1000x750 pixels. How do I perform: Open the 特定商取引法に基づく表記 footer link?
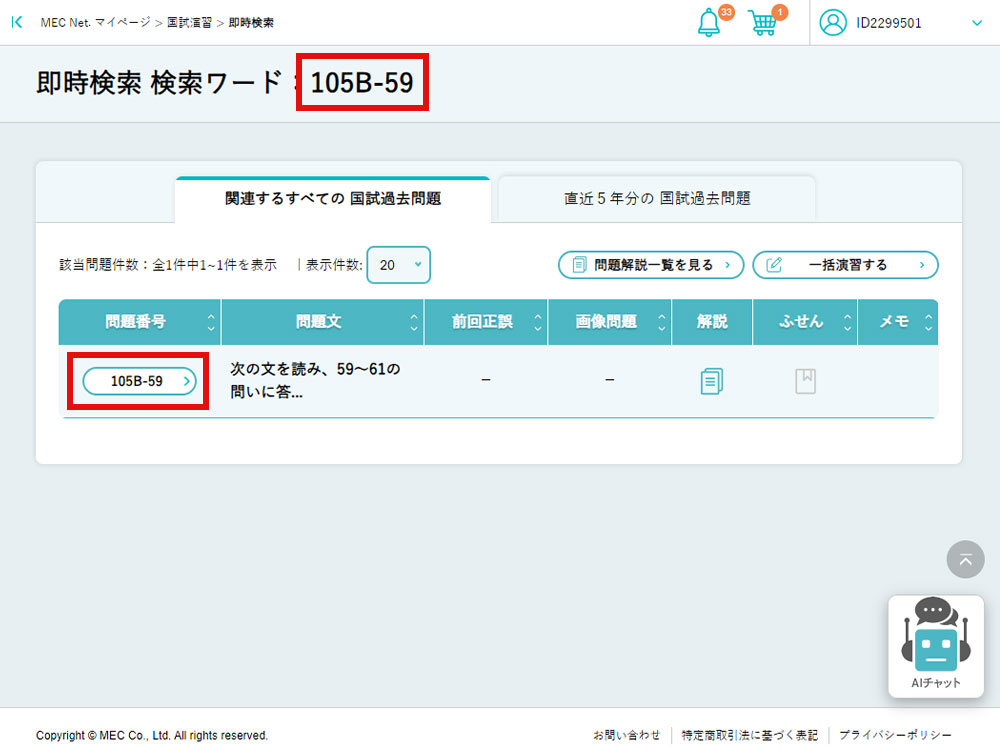[749, 735]
